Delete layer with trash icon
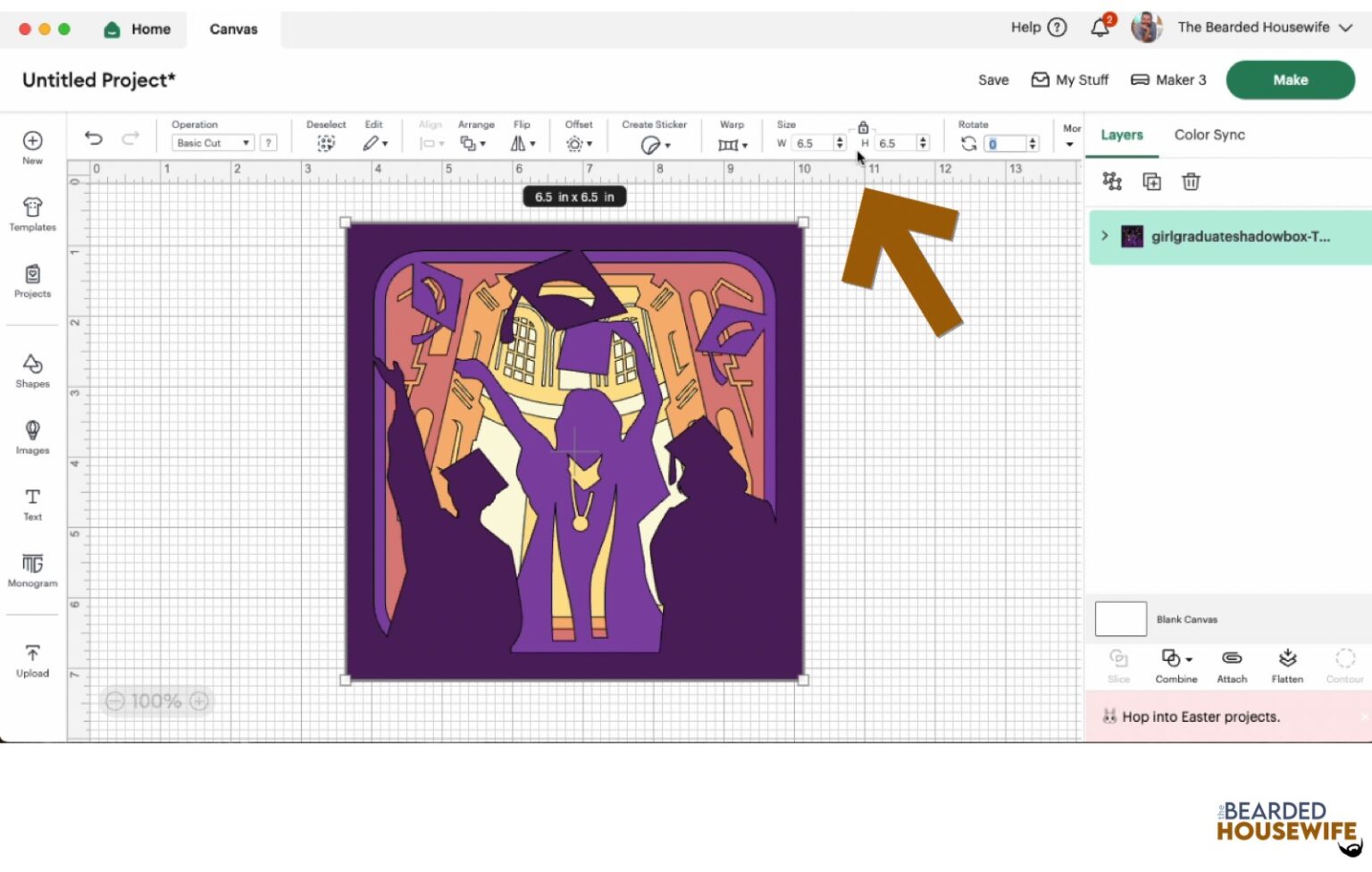Image resolution: width=1372 pixels, height=872 pixels. click(1191, 182)
